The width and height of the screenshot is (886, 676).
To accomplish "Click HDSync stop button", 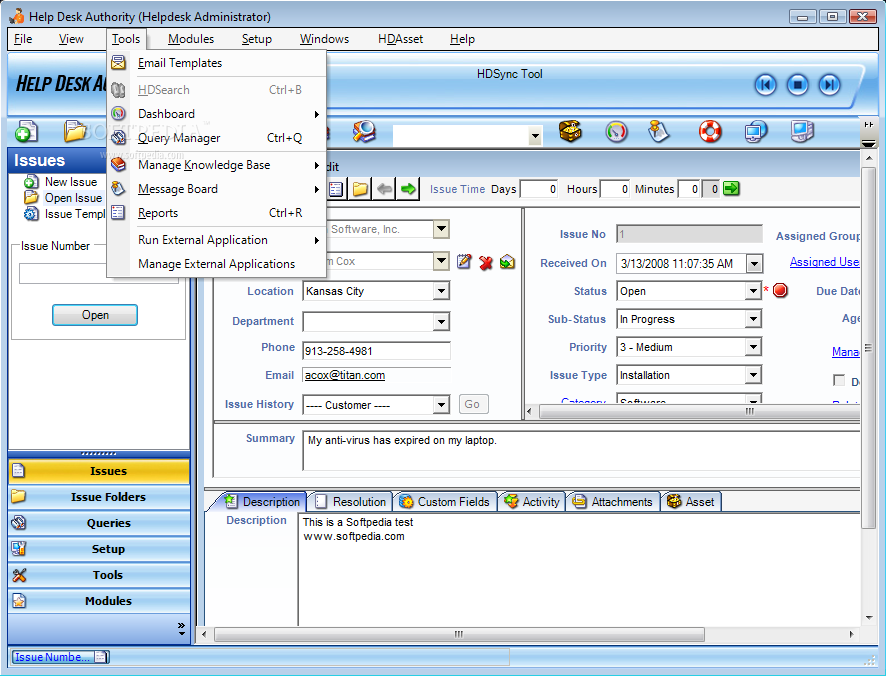I will click(x=797, y=85).
